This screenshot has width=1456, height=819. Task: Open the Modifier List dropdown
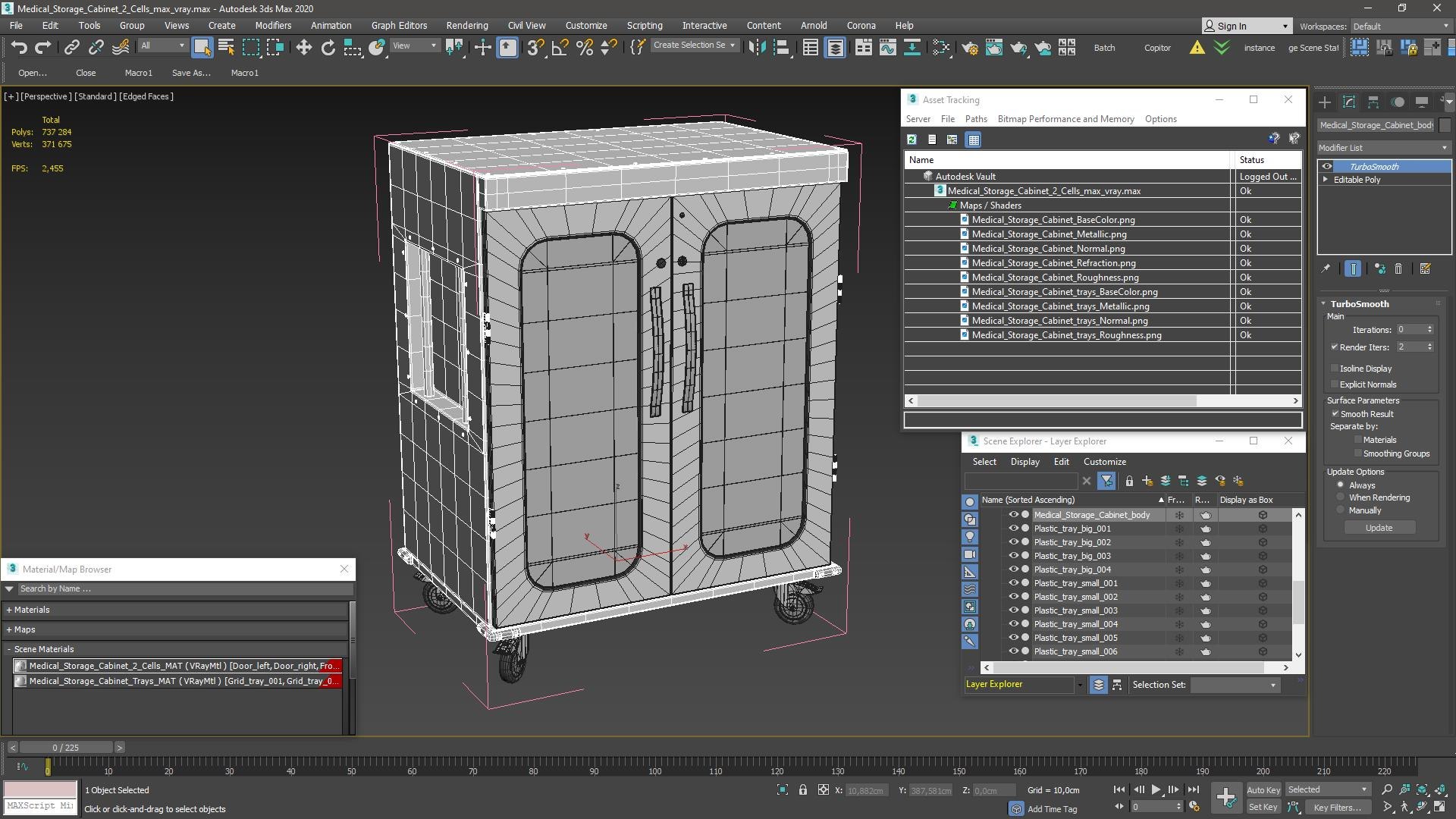[x=1384, y=148]
